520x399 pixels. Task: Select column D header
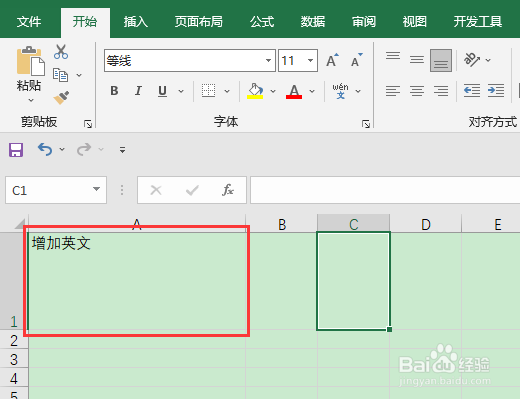426,223
